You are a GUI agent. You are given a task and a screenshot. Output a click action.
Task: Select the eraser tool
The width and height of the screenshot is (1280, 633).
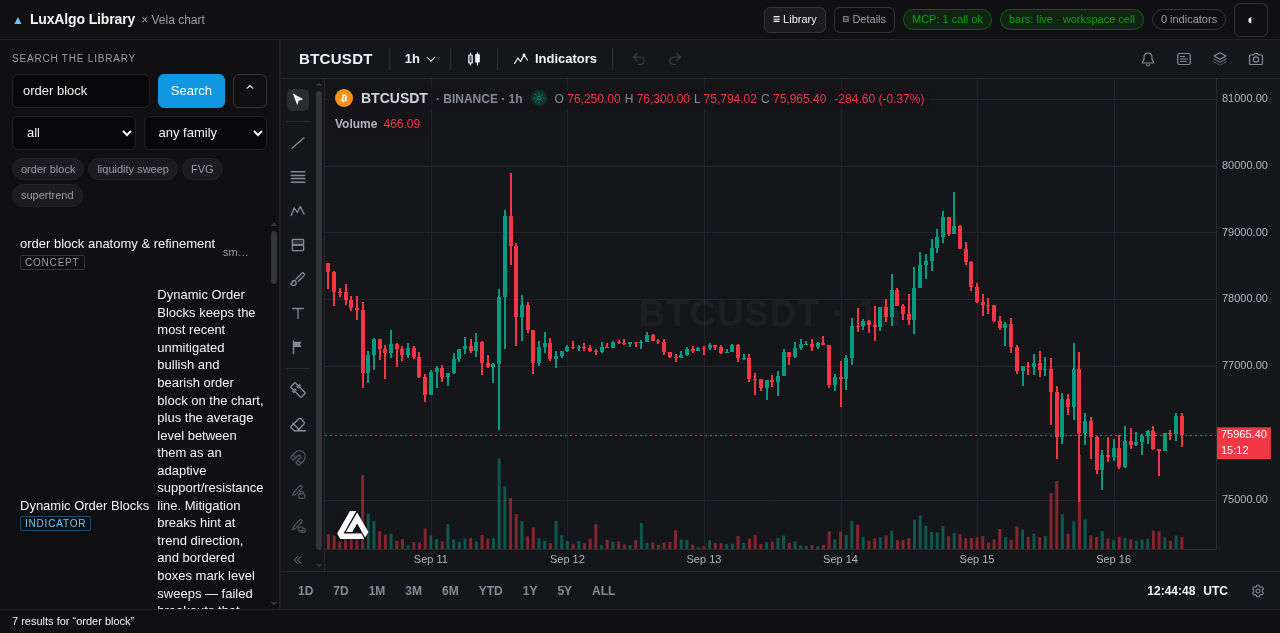[x=298, y=424]
